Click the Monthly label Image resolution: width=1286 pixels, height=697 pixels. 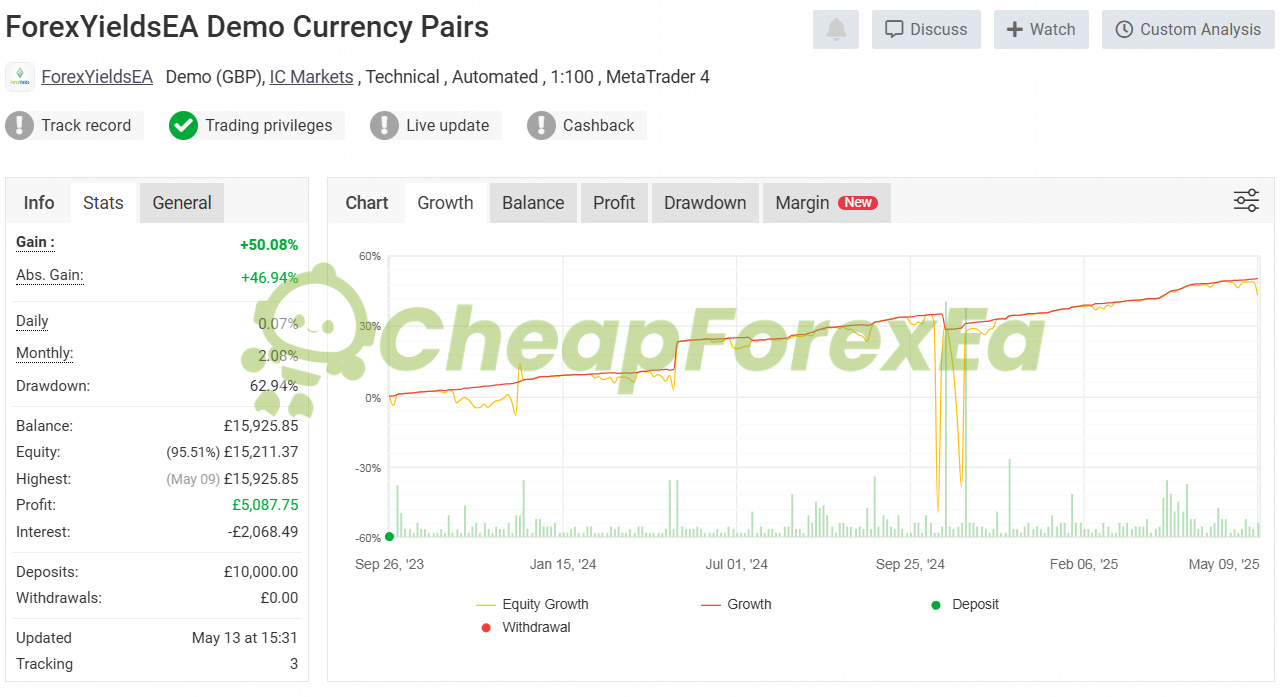[45, 353]
